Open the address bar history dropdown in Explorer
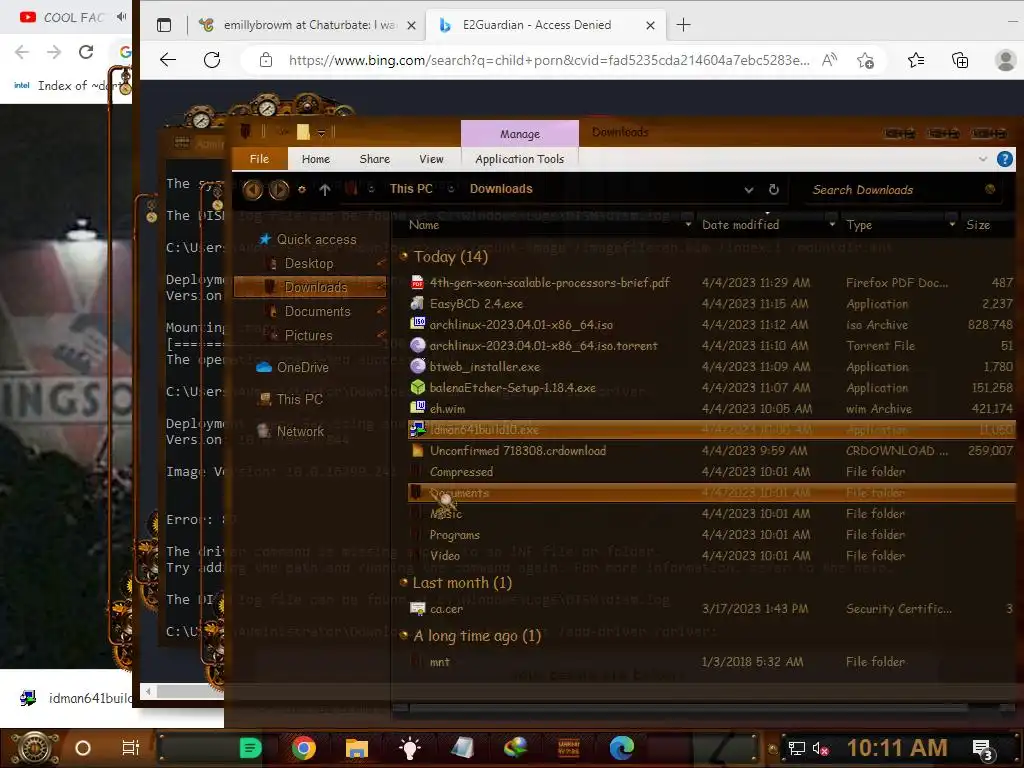This screenshot has width=1024, height=768. point(748,190)
